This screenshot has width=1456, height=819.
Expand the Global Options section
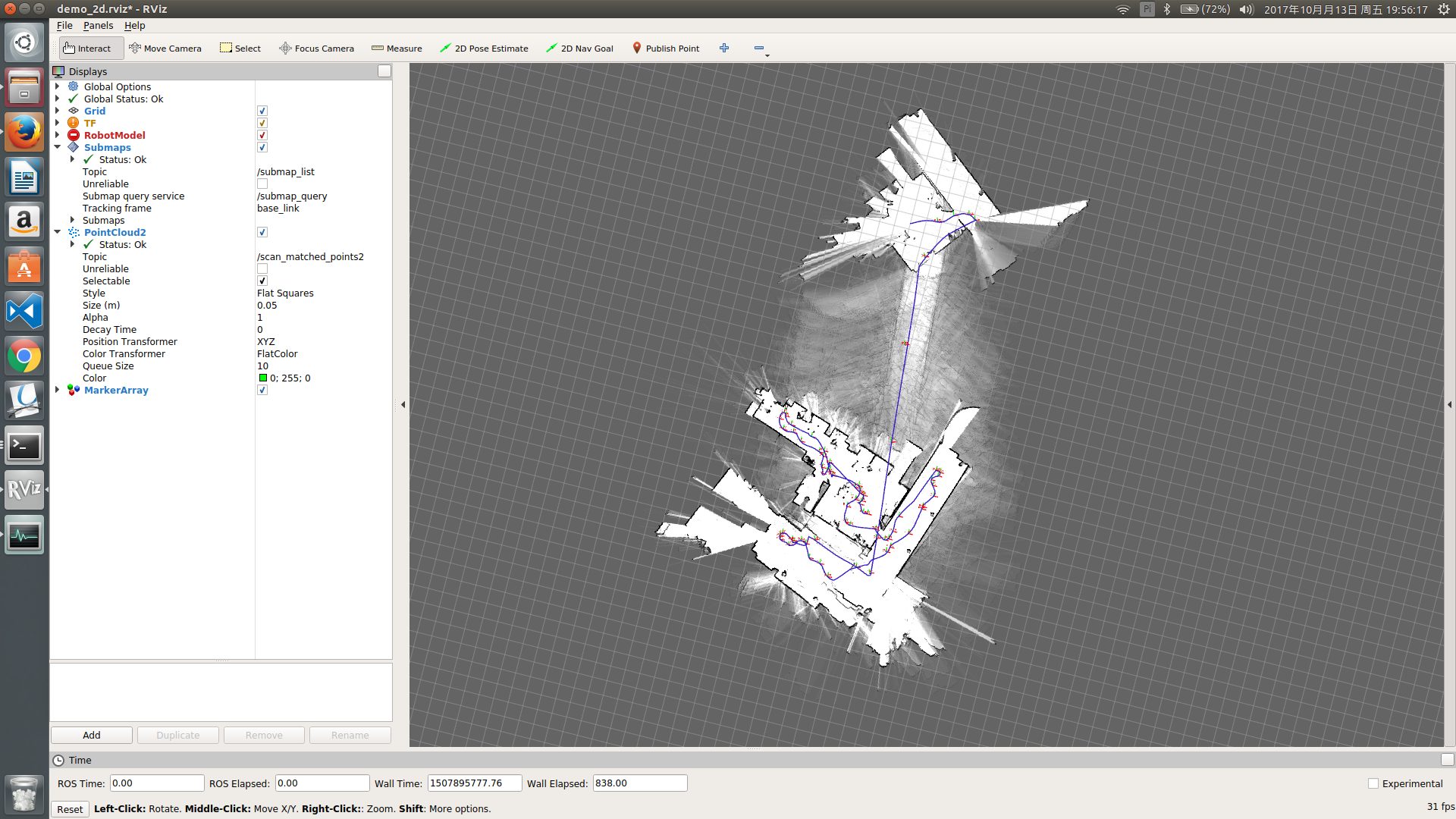coord(57,86)
